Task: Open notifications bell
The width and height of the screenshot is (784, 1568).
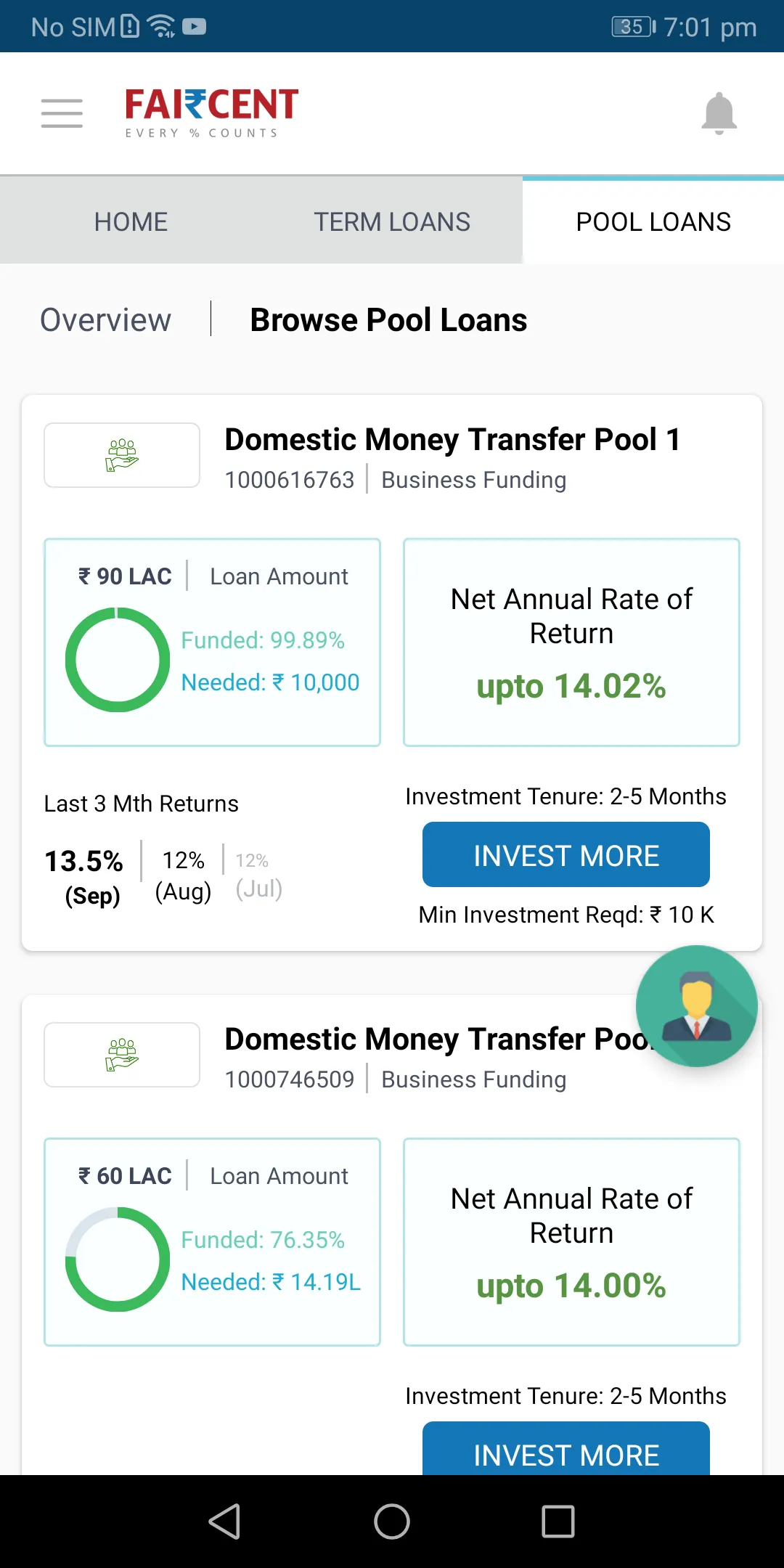Action: point(719,113)
